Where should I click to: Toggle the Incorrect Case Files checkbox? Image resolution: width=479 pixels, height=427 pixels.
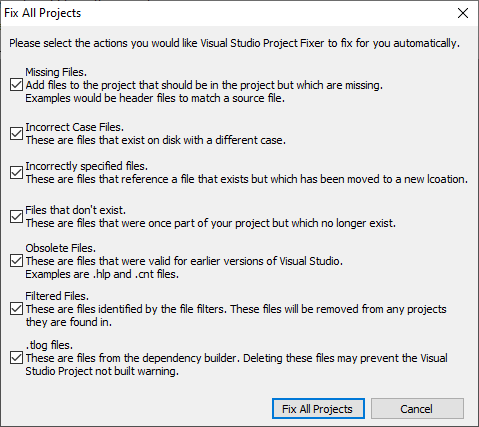[x=16, y=133]
